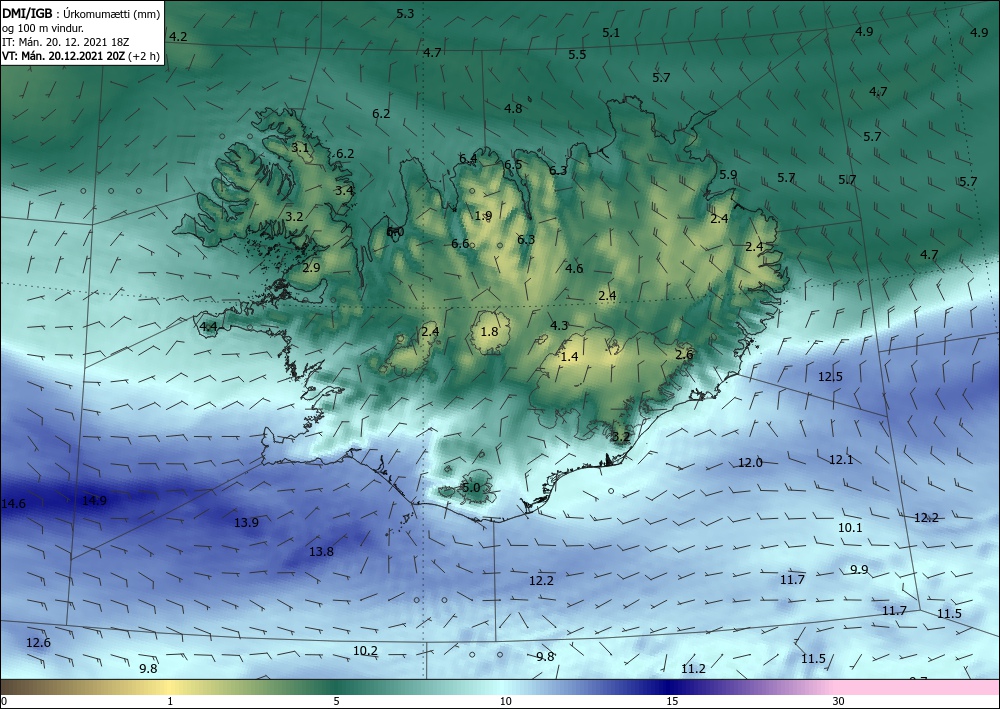The width and height of the screenshot is (1000, 709).
Task: Click the 4.2 precipitable water value
Action: [x=178, y=36]
